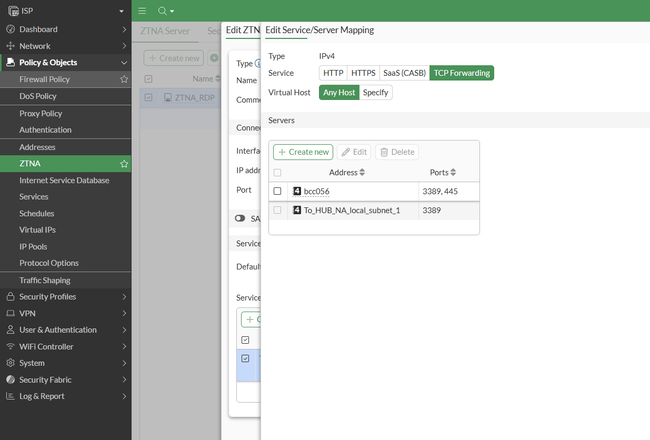The height and width of the screenshot is (440, 650).
Task: Toggle ZTNA_RDP row checkbox in background list
Action: point(148,97)
